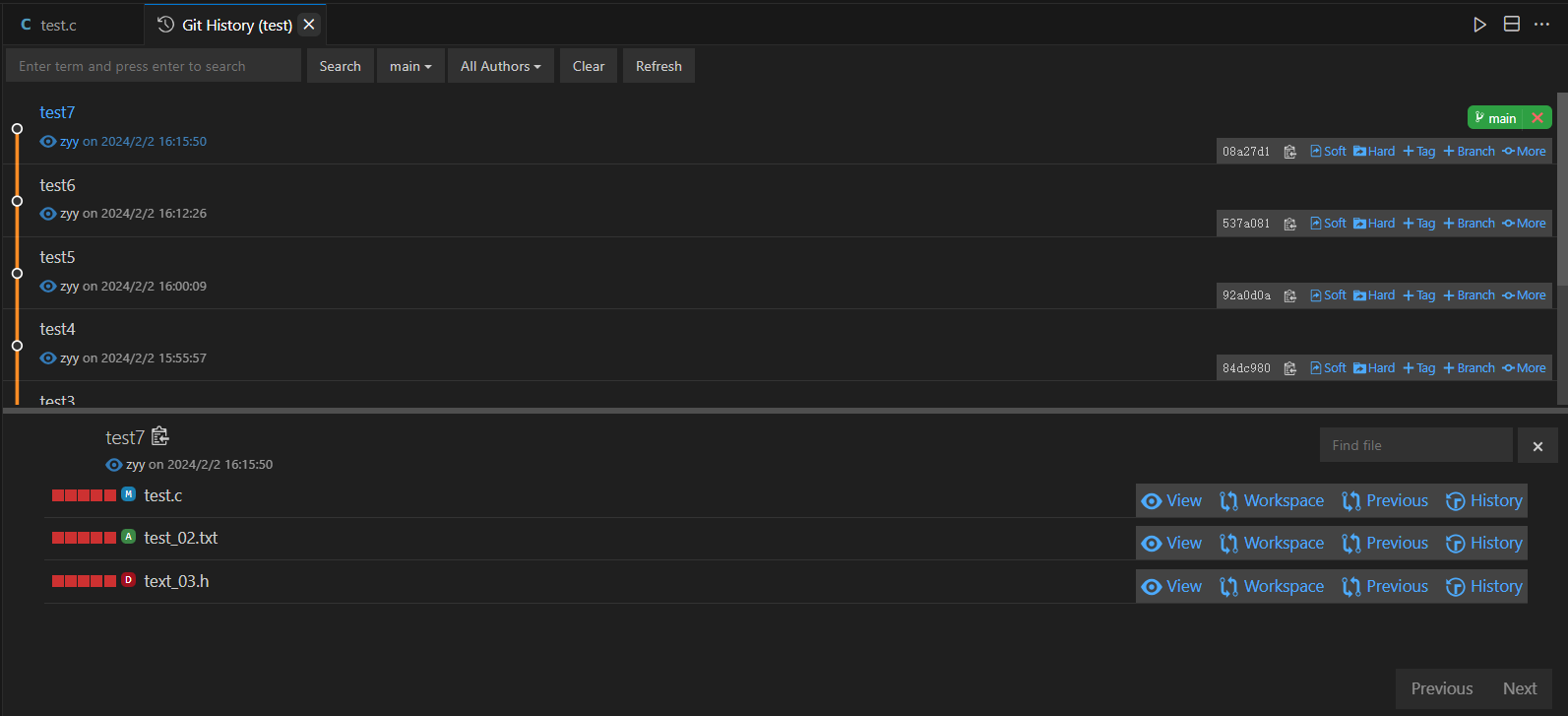Focus the Find file input field
Viewport: 1568px width, 716px height.
click(1415, 445)
